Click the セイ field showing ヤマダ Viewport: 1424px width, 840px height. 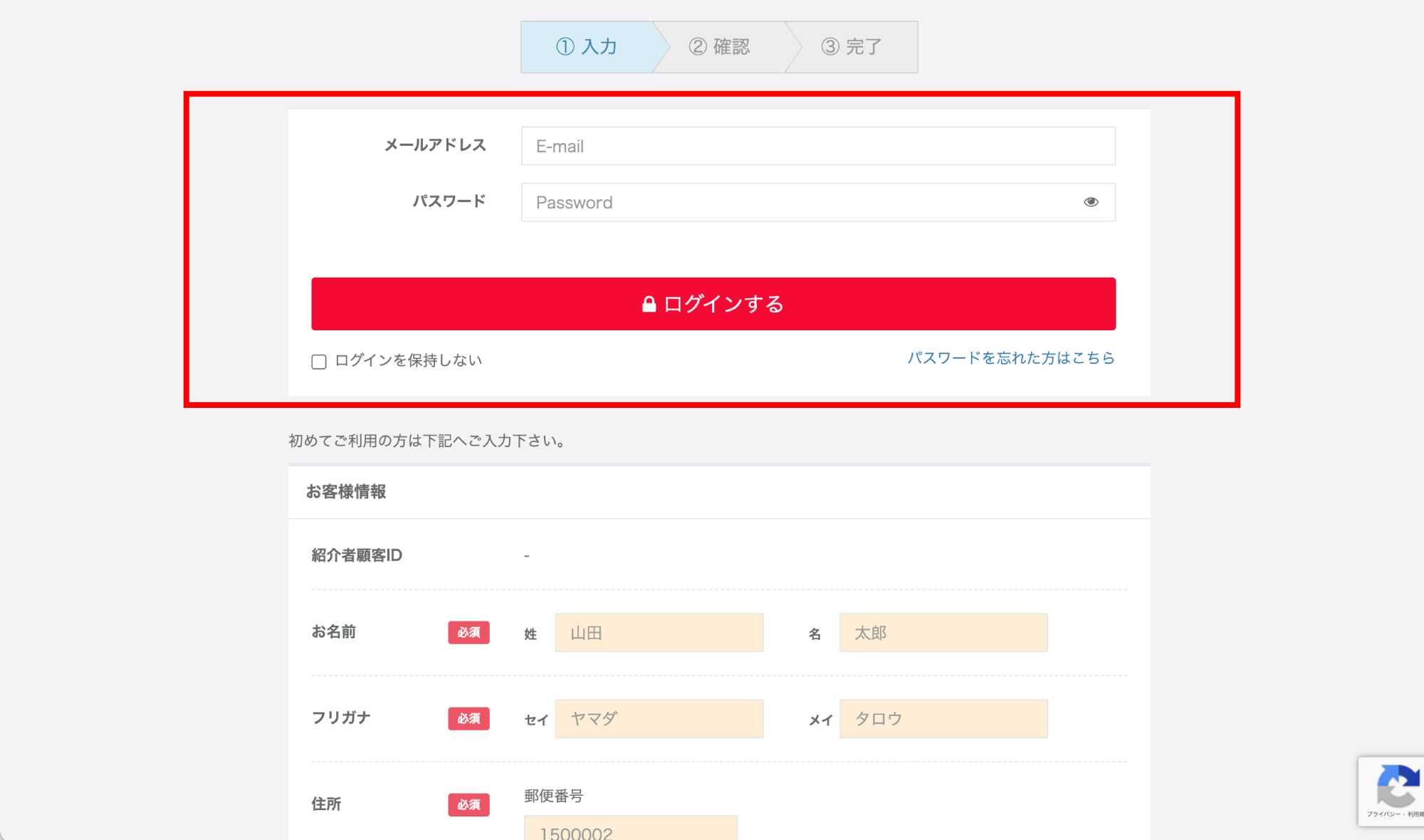[659, 718]
